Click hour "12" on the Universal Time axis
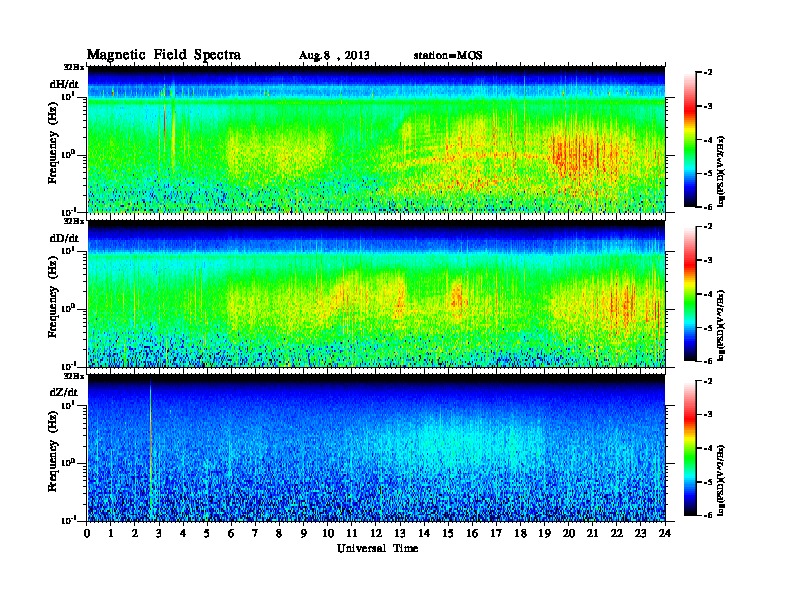The image size is (792, 612). [376, 533]
